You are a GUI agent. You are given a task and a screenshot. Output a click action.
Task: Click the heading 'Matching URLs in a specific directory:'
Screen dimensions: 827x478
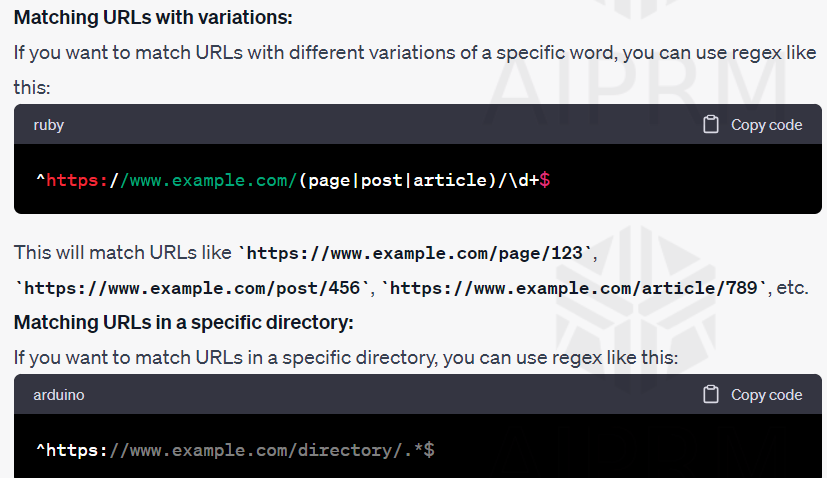click(x=184, y=322)
